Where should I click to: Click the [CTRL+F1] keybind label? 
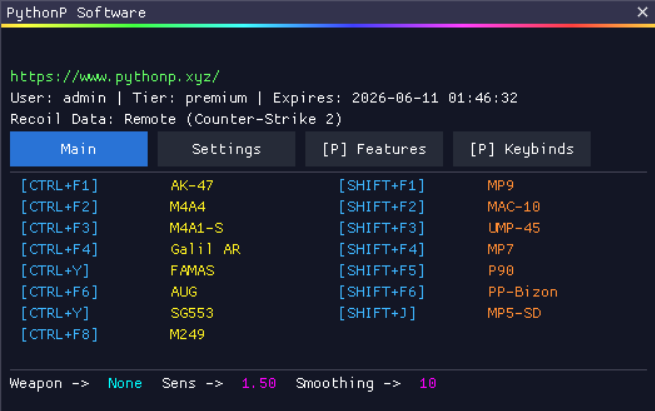coord(60,186)
